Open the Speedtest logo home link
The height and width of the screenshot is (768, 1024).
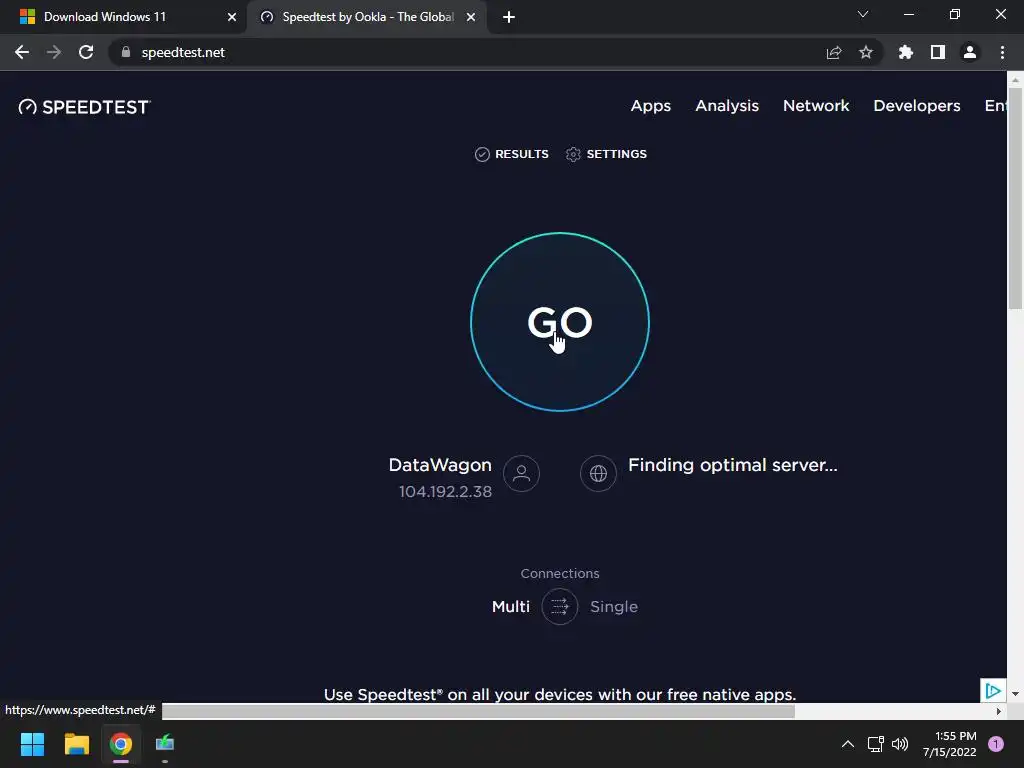point(85,106)
